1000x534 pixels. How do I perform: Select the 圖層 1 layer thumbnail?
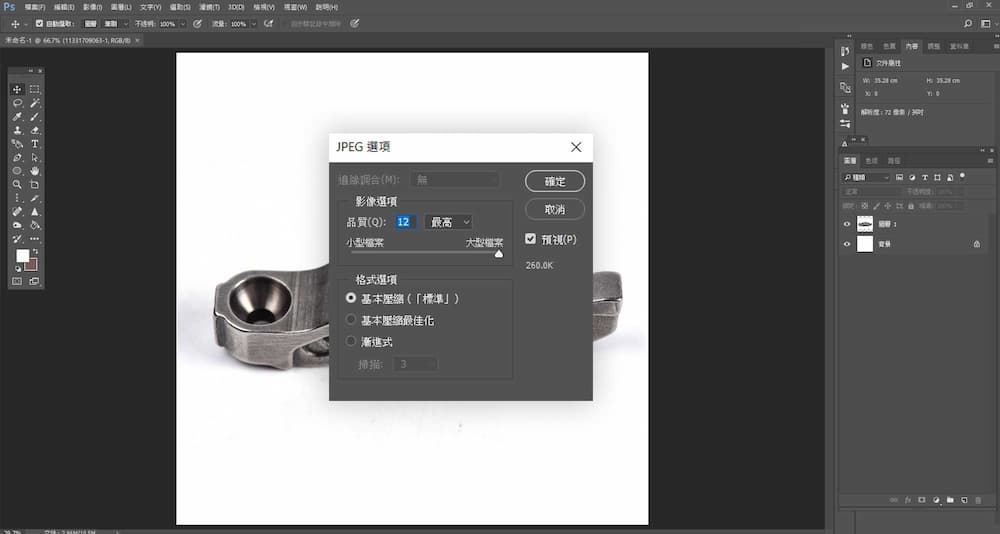point(865,224)
